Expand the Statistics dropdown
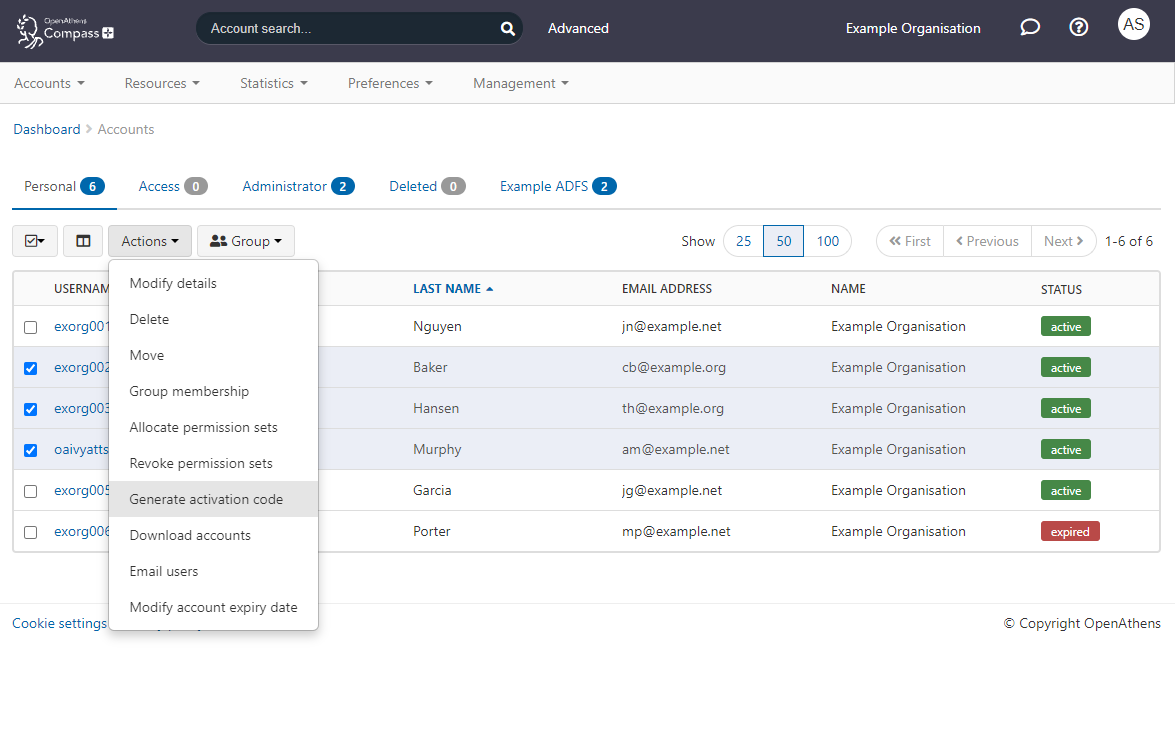1175x744 pixels. pos(273,83)
